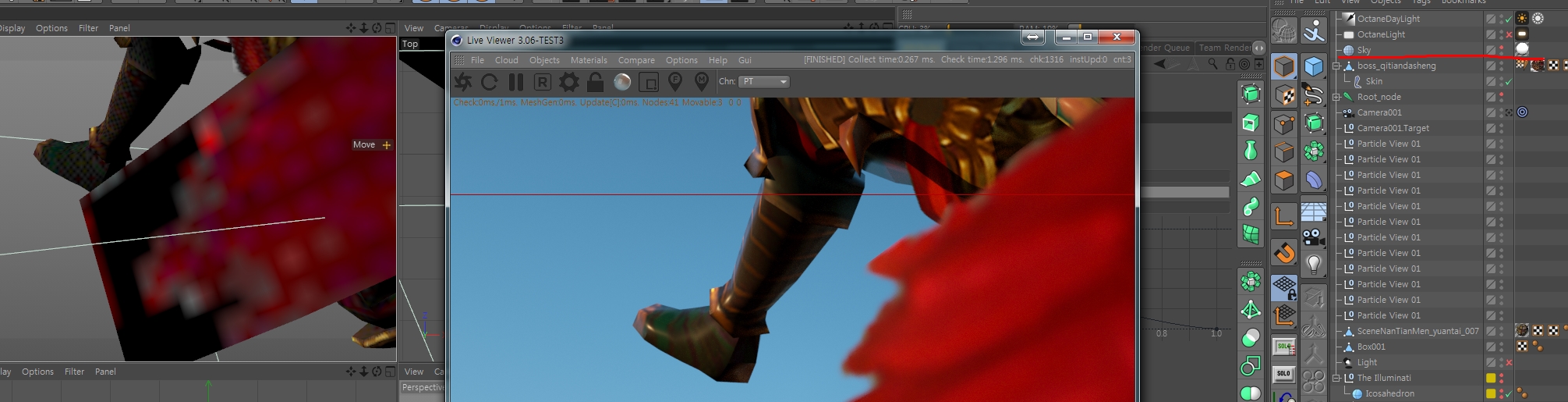Select the Icosahedron object
1568x402 pixels.
tap(1389, 393)
